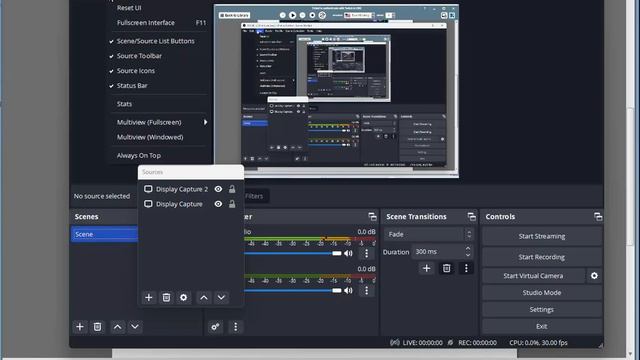Click the LIVE streaming status icon
Image resolution: width=640 pixels, height=360 pixels.
pos(395,342)
